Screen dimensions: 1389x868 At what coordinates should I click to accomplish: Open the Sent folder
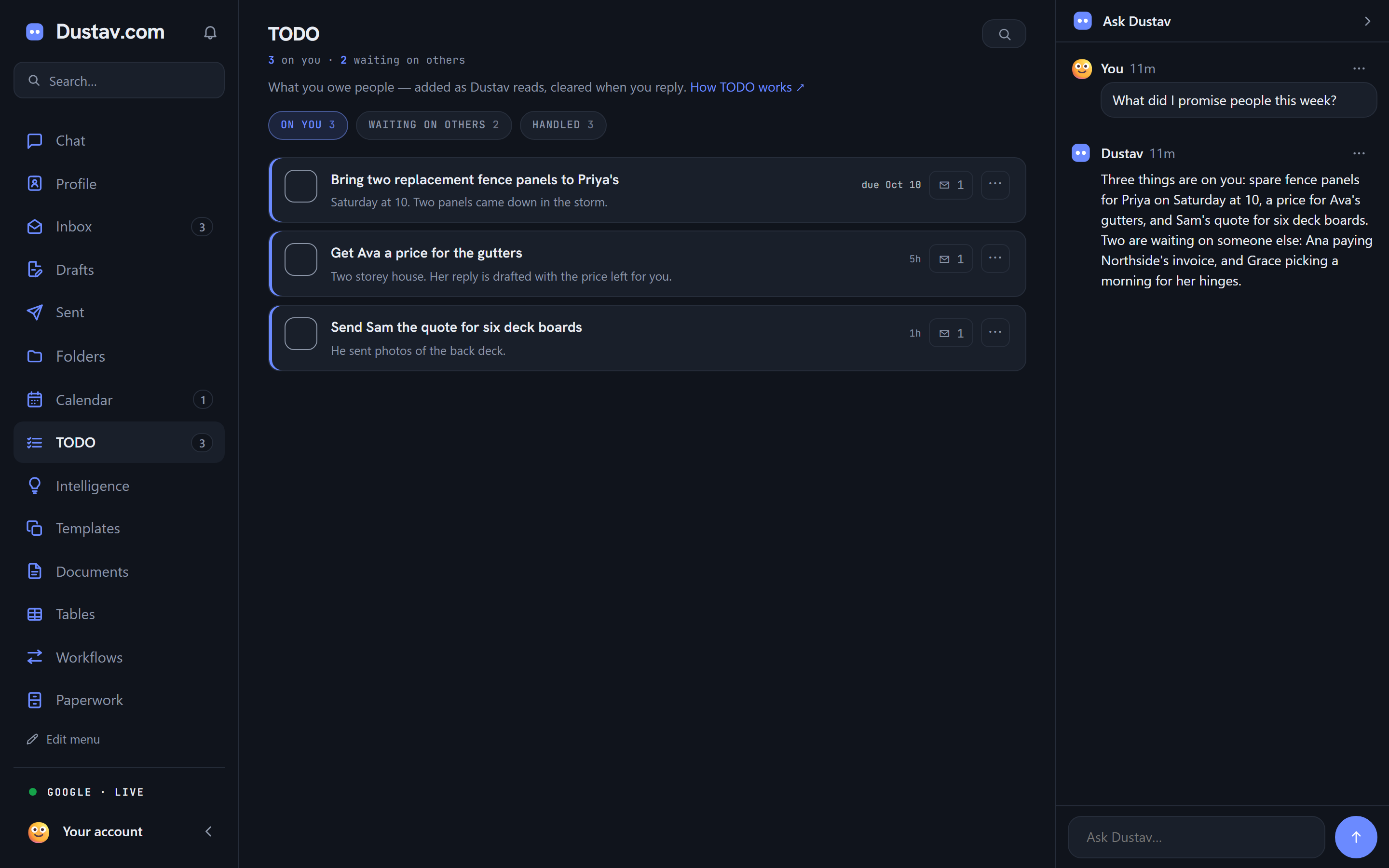pyautogui.click(x=119, y=312)
